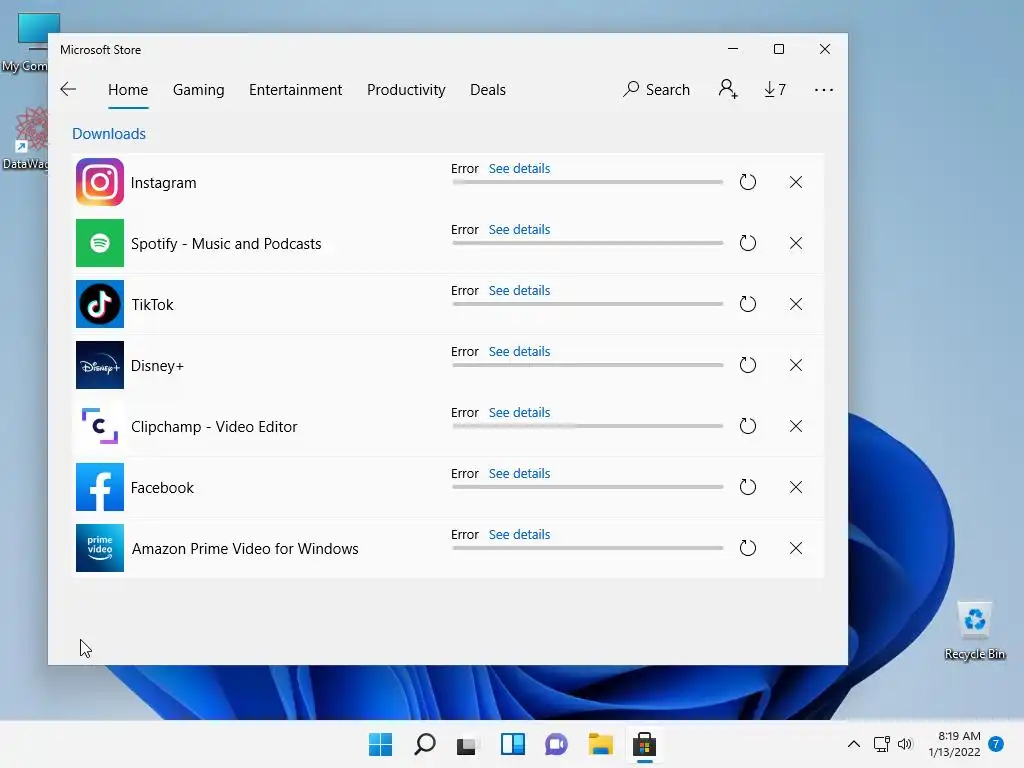This screenshot has width=1024, height=768.
Task: Click the Clipchamp progress bar
Action: click(588, 426)
